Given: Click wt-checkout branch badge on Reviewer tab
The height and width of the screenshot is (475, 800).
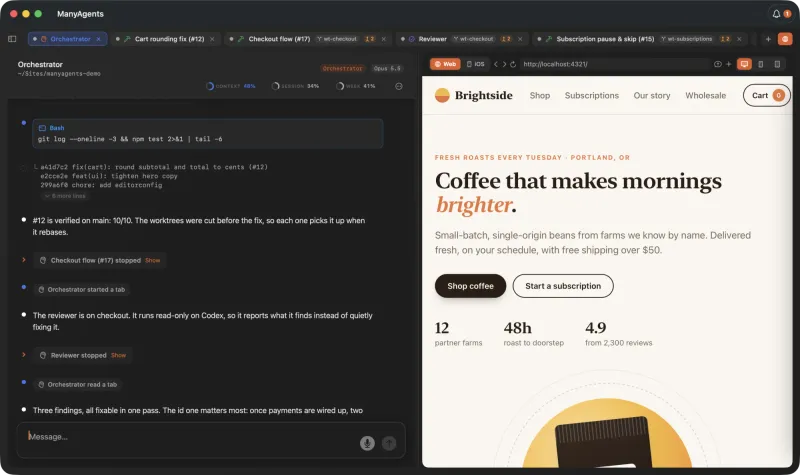Looking at the screenshot, I should click(473, 39).
